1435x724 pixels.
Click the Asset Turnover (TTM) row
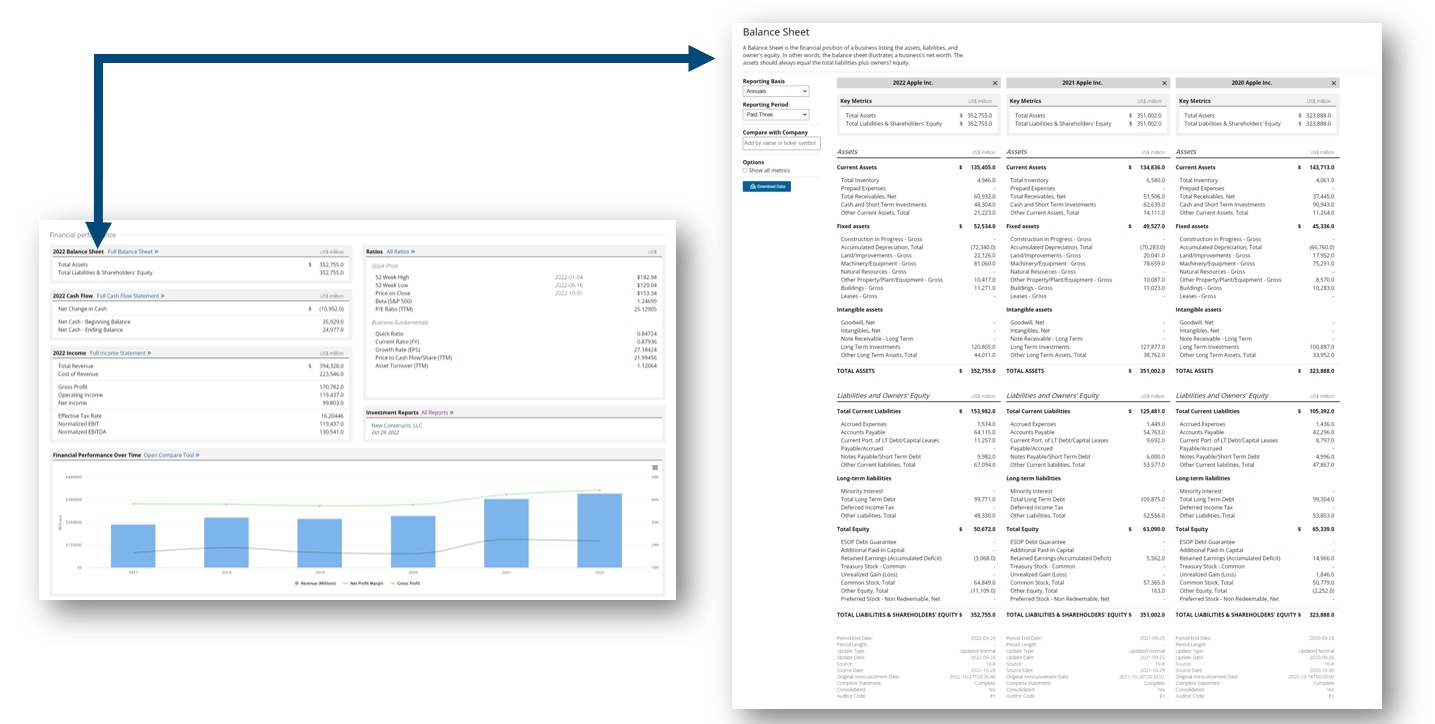pos(514,366)
